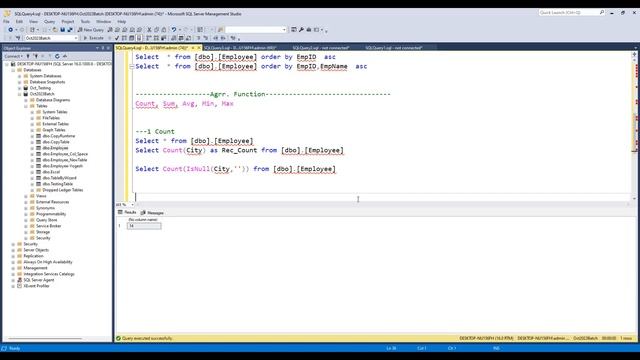Click the Uncomment Selected Lines icon

click(206, 38)
